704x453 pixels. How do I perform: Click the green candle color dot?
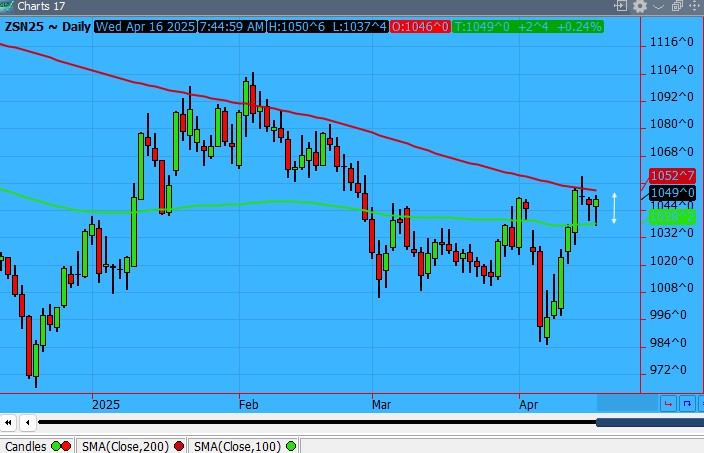tap(57, 446)
